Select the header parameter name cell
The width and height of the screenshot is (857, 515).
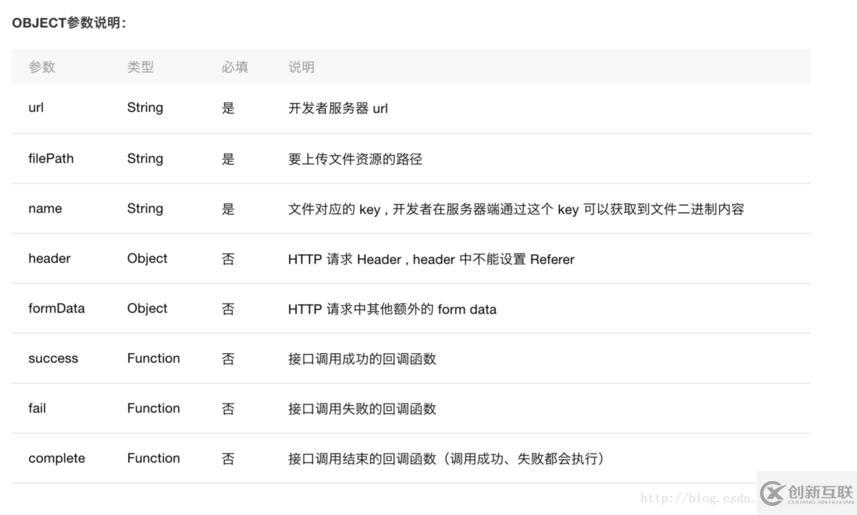pos(49,258)
